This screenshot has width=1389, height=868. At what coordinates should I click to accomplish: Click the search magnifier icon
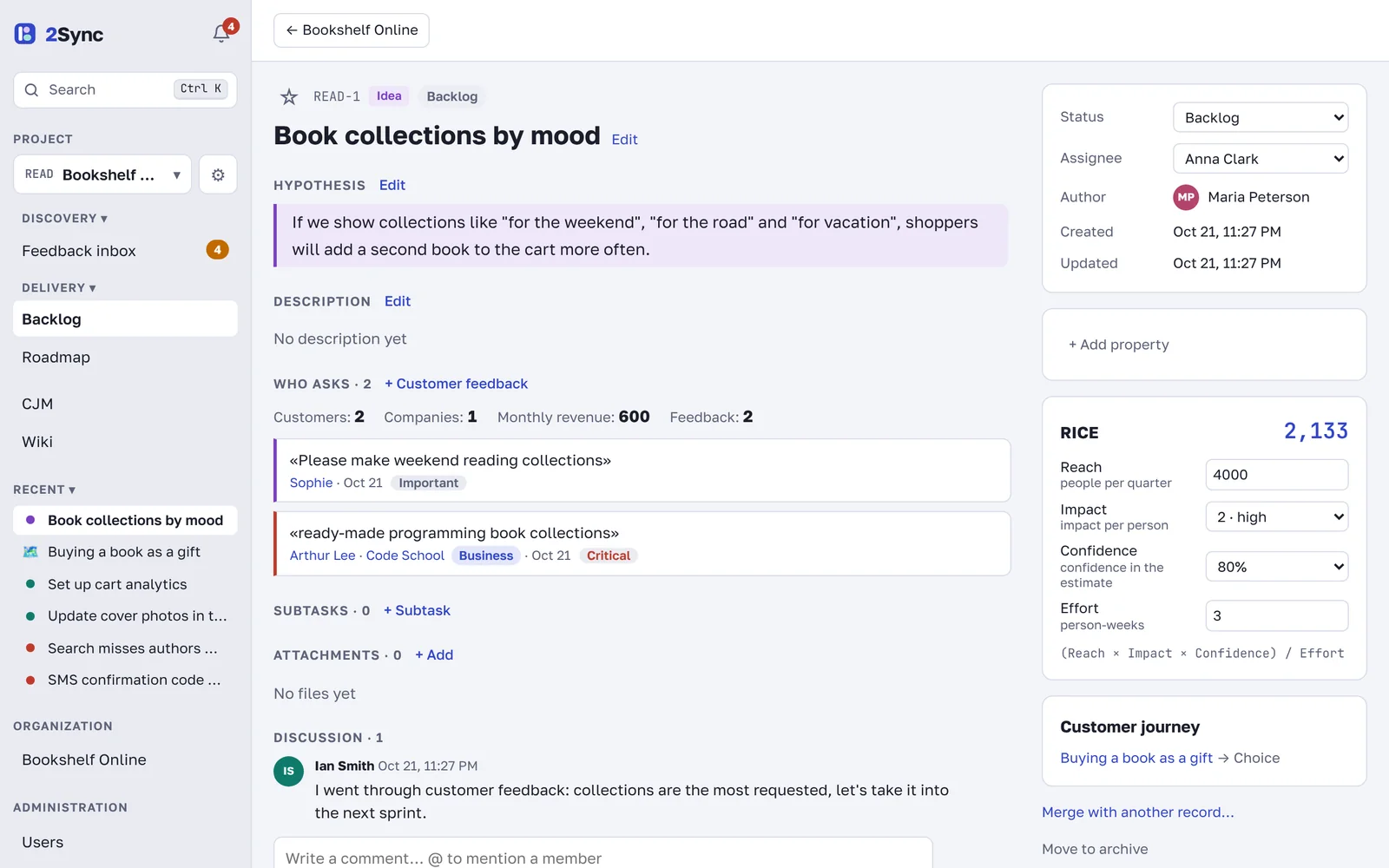tap(32, 89)
